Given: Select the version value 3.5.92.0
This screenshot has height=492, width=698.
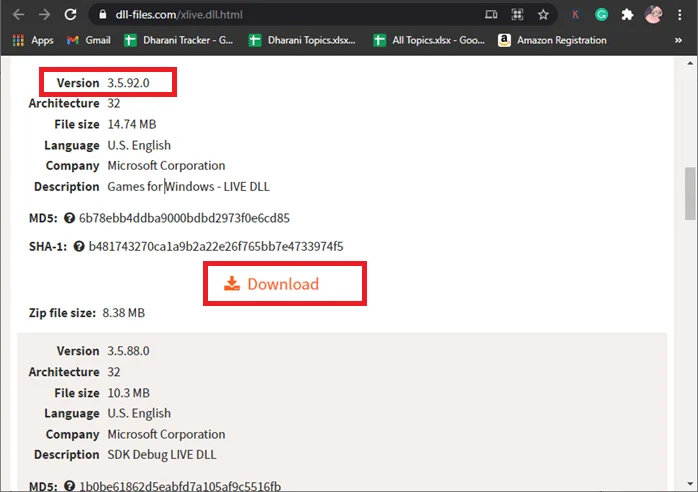Looking at the screenshot, I should coord(128,83).
